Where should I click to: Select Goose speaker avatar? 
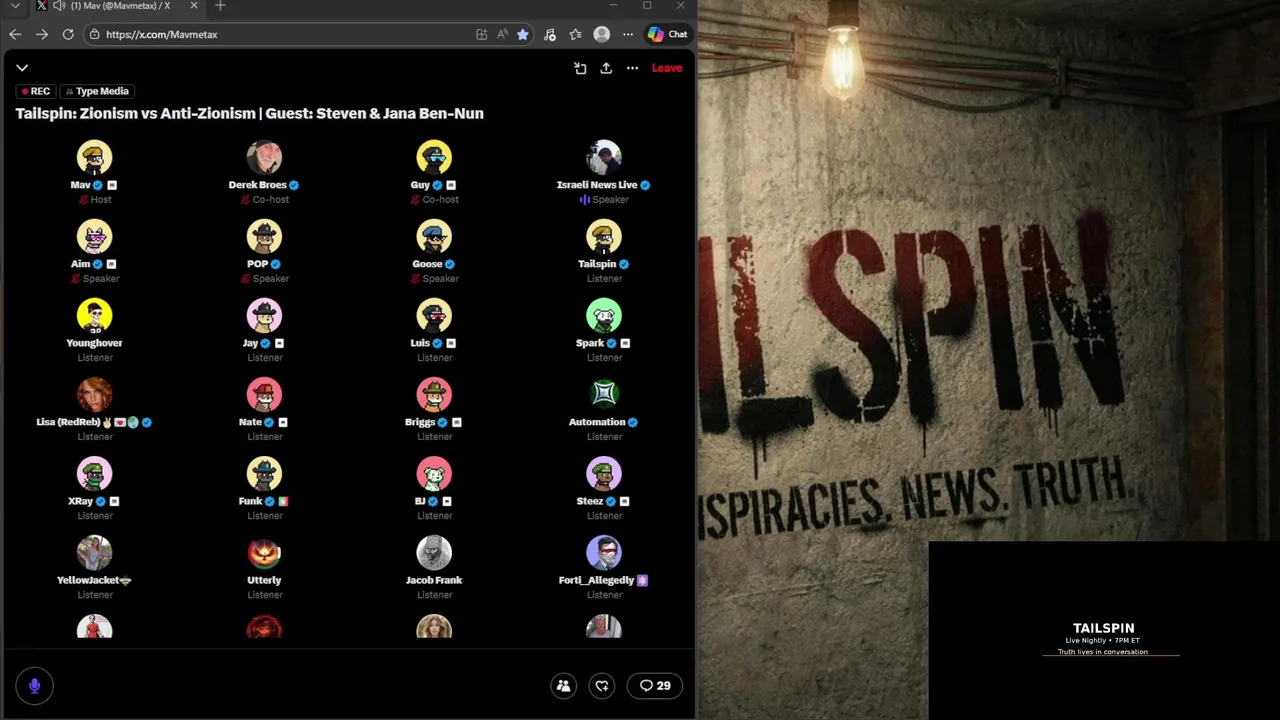434,237
